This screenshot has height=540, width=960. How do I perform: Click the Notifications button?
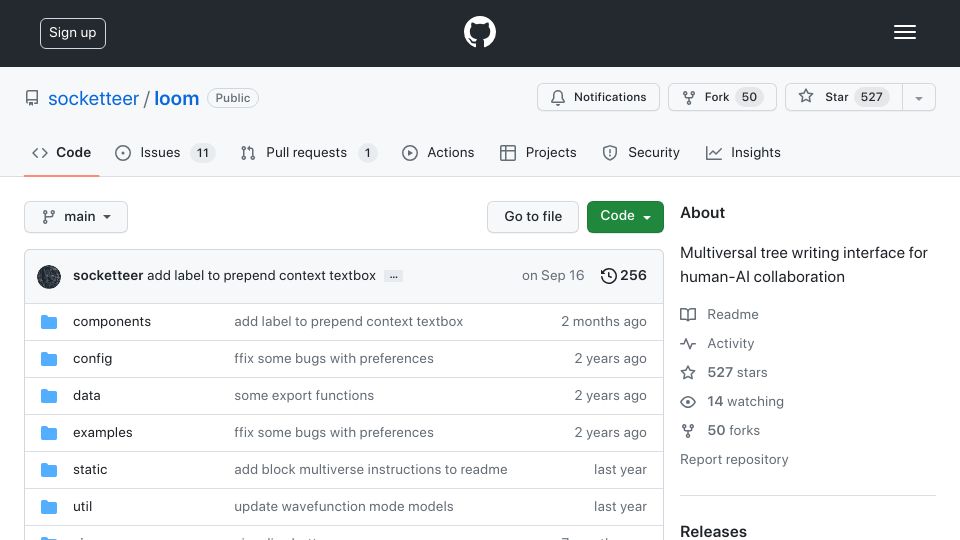pos(598,97)
